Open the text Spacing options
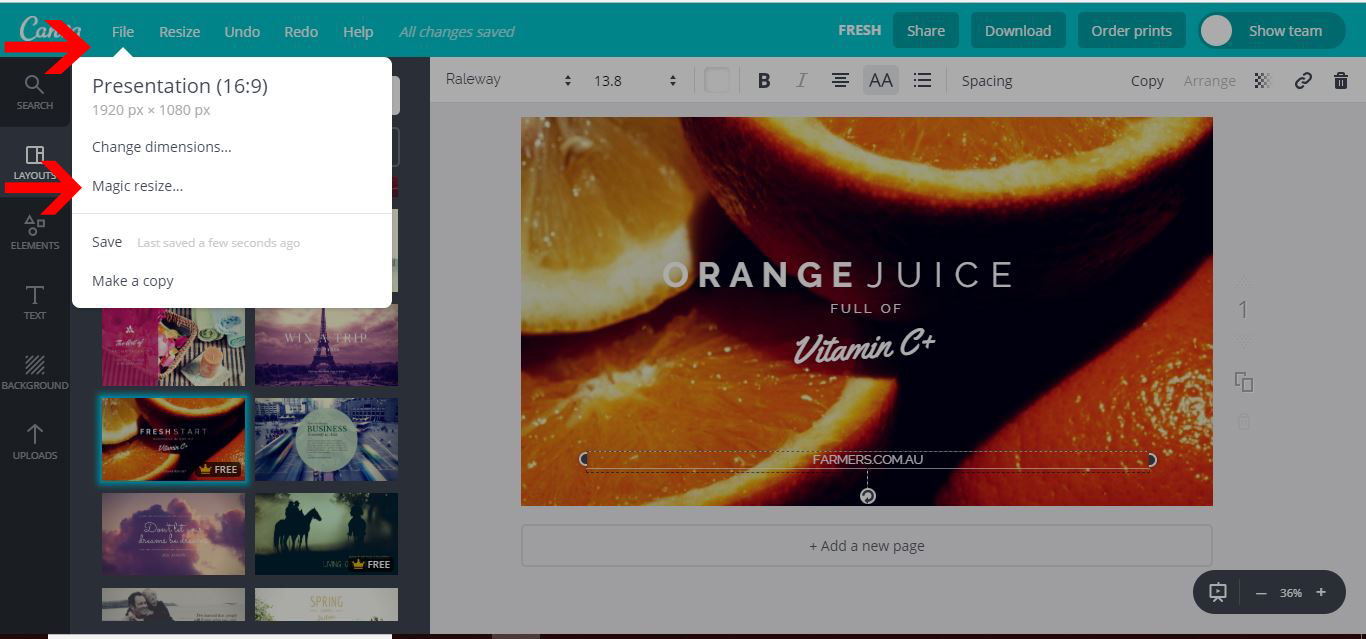Image resolution: width=1366 pixels, height=639 pixels. pos(987,80)
